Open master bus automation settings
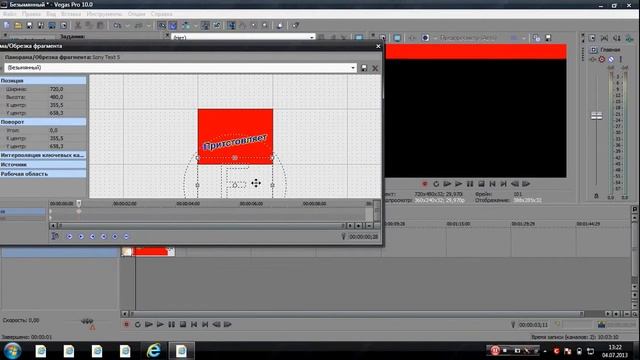Image resolution: width=640 pixels, height=360 pixels. (x=602, y=59)
